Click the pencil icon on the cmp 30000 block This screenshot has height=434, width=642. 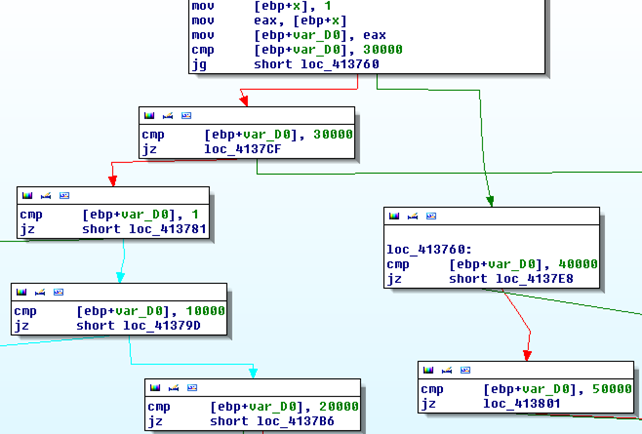click(x=167, y=116)
